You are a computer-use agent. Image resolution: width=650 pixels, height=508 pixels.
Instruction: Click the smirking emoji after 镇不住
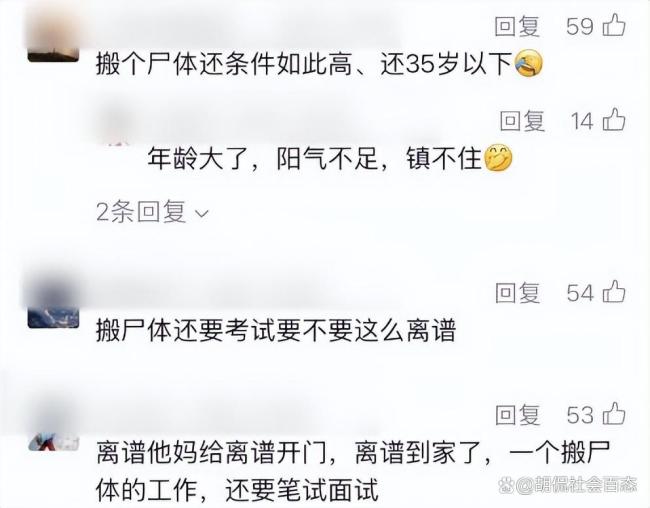[x=498, y=158]
